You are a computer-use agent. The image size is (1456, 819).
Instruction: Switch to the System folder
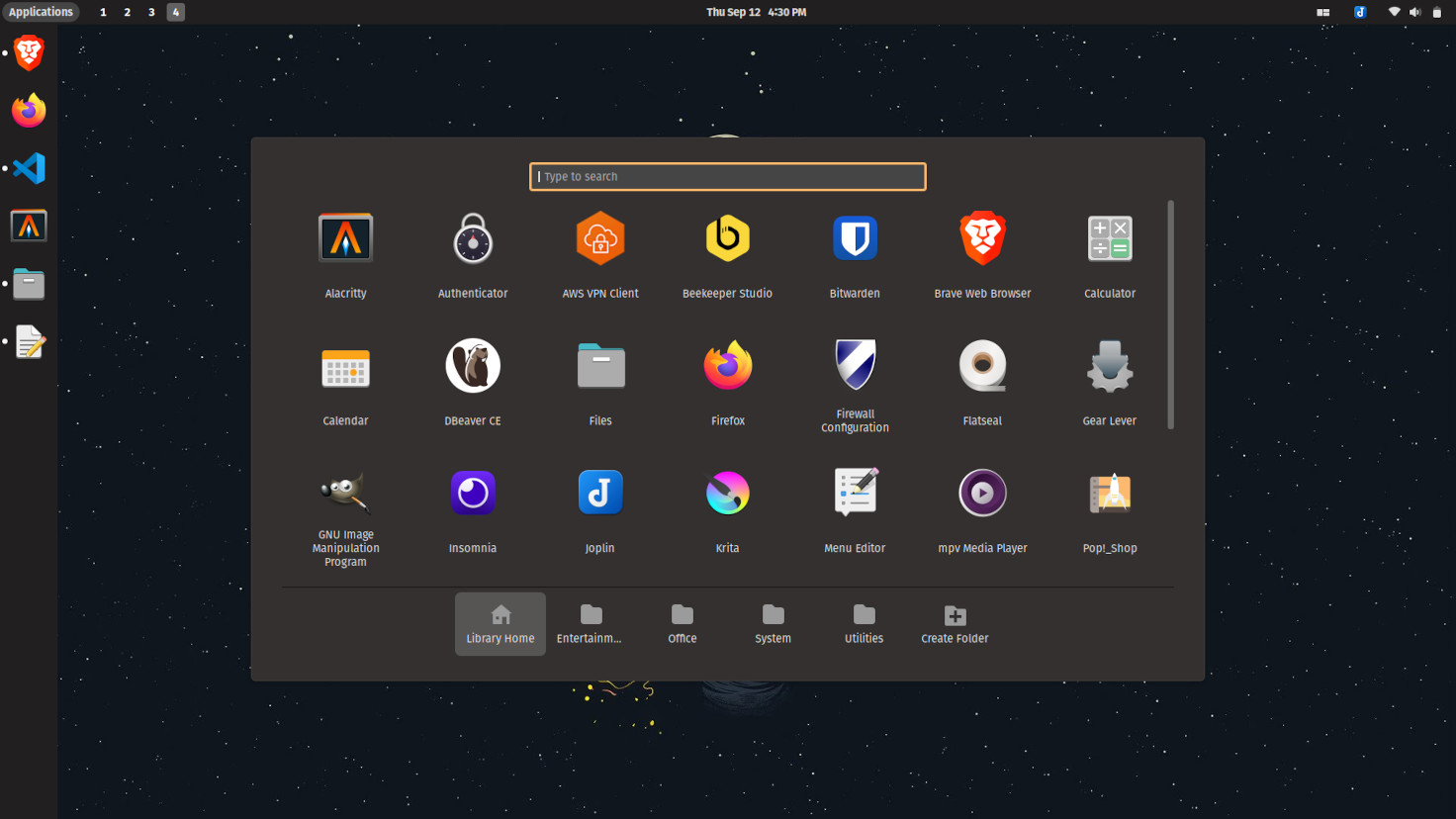coord(773,624)
